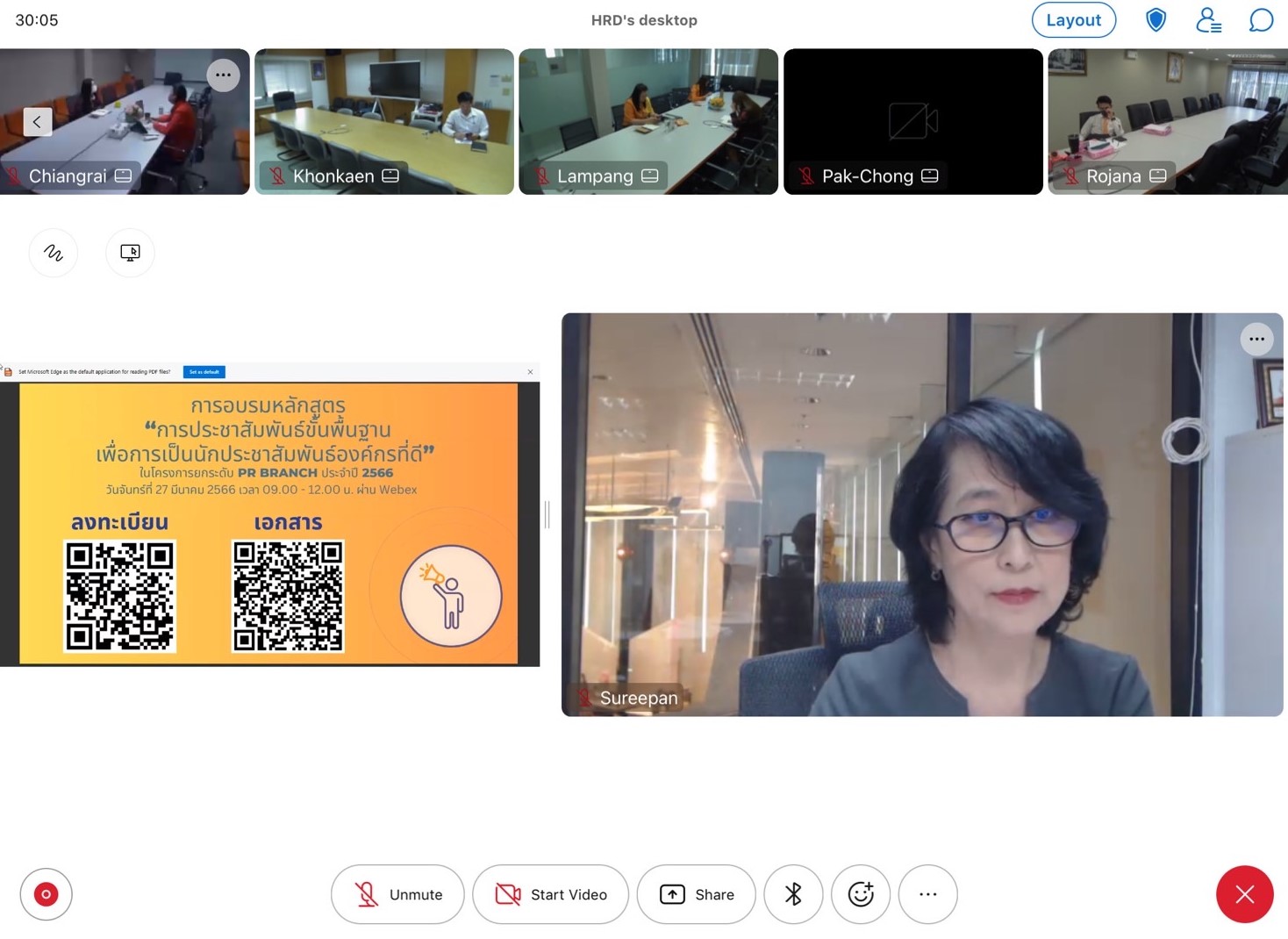Viewport: 1288px width, 939px height.
Task: Open more options on Sureepan video
Action: [1256, 339]
